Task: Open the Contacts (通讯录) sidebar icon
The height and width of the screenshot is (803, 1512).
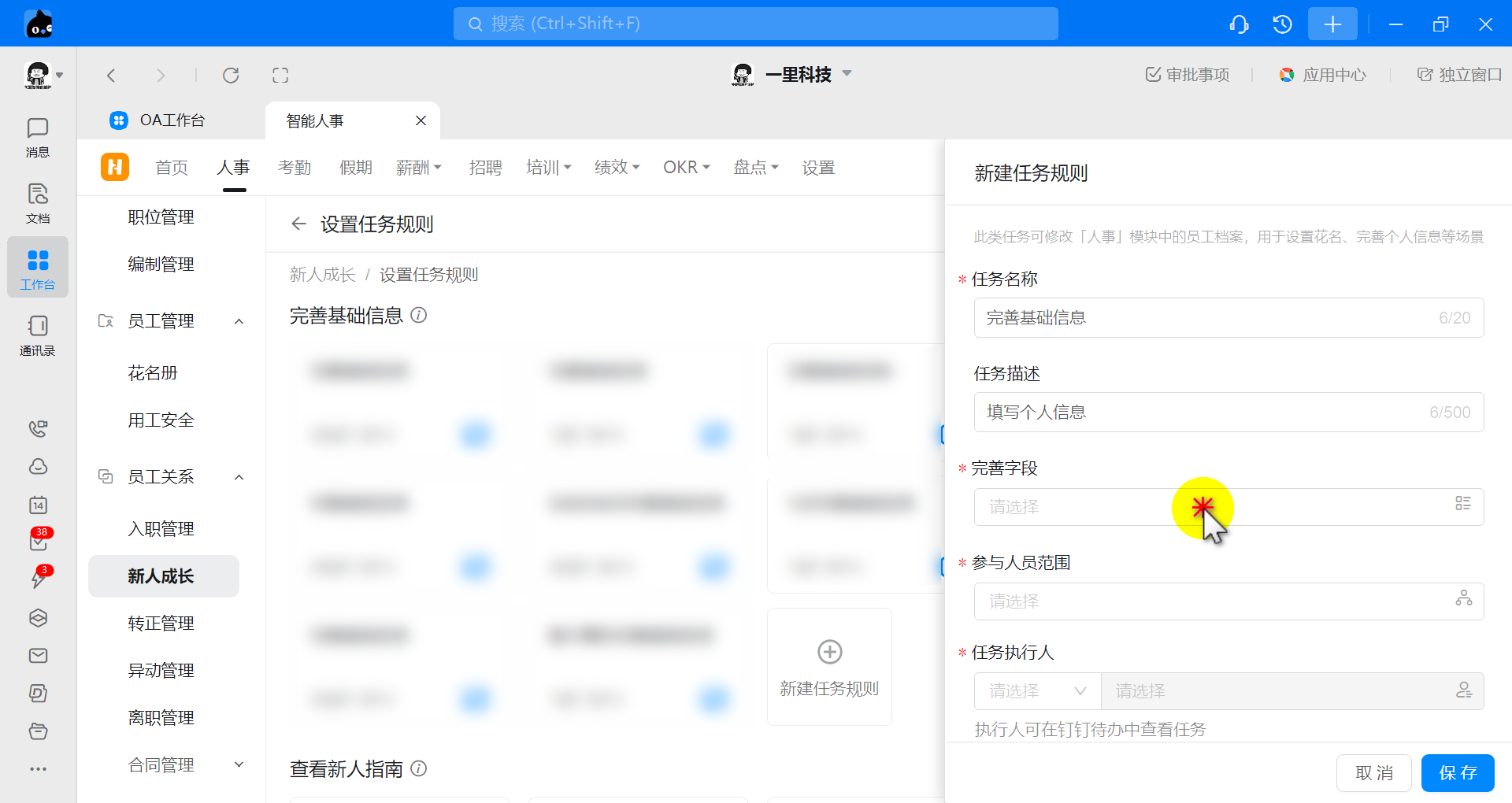Action: 37,335
